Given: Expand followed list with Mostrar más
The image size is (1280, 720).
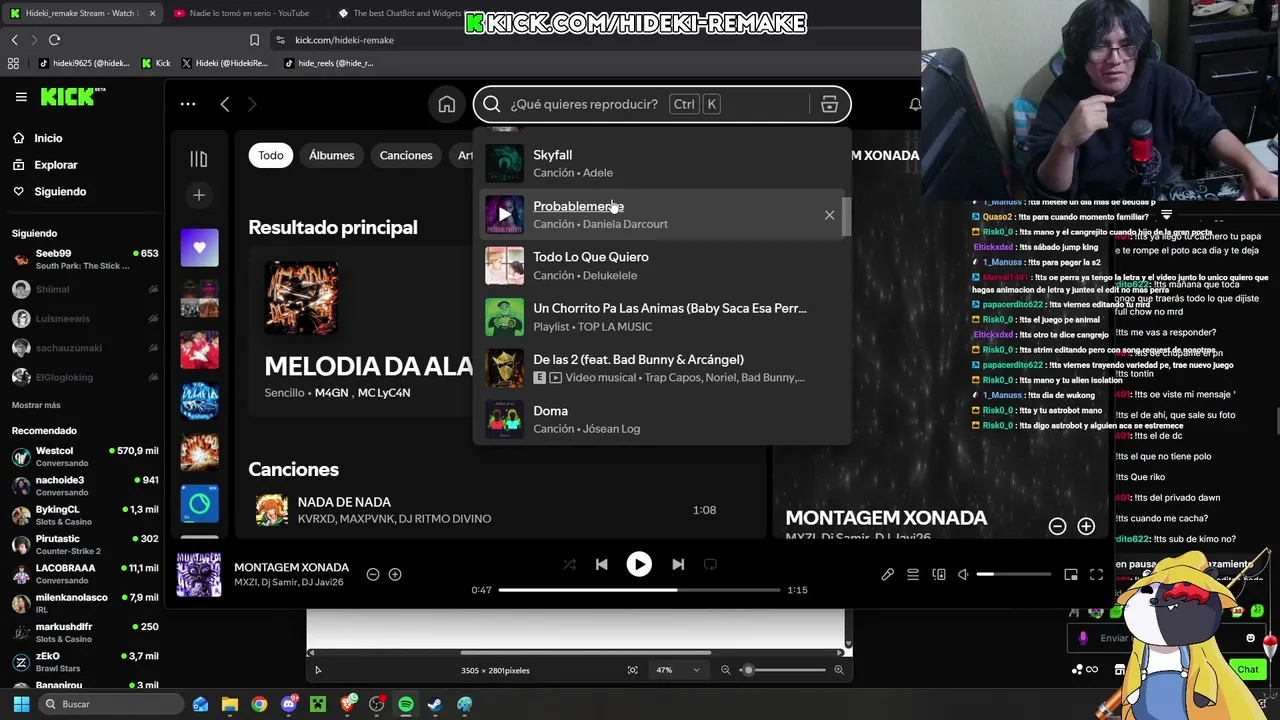Looking at the screenshot, I should (x=36, y=405).
